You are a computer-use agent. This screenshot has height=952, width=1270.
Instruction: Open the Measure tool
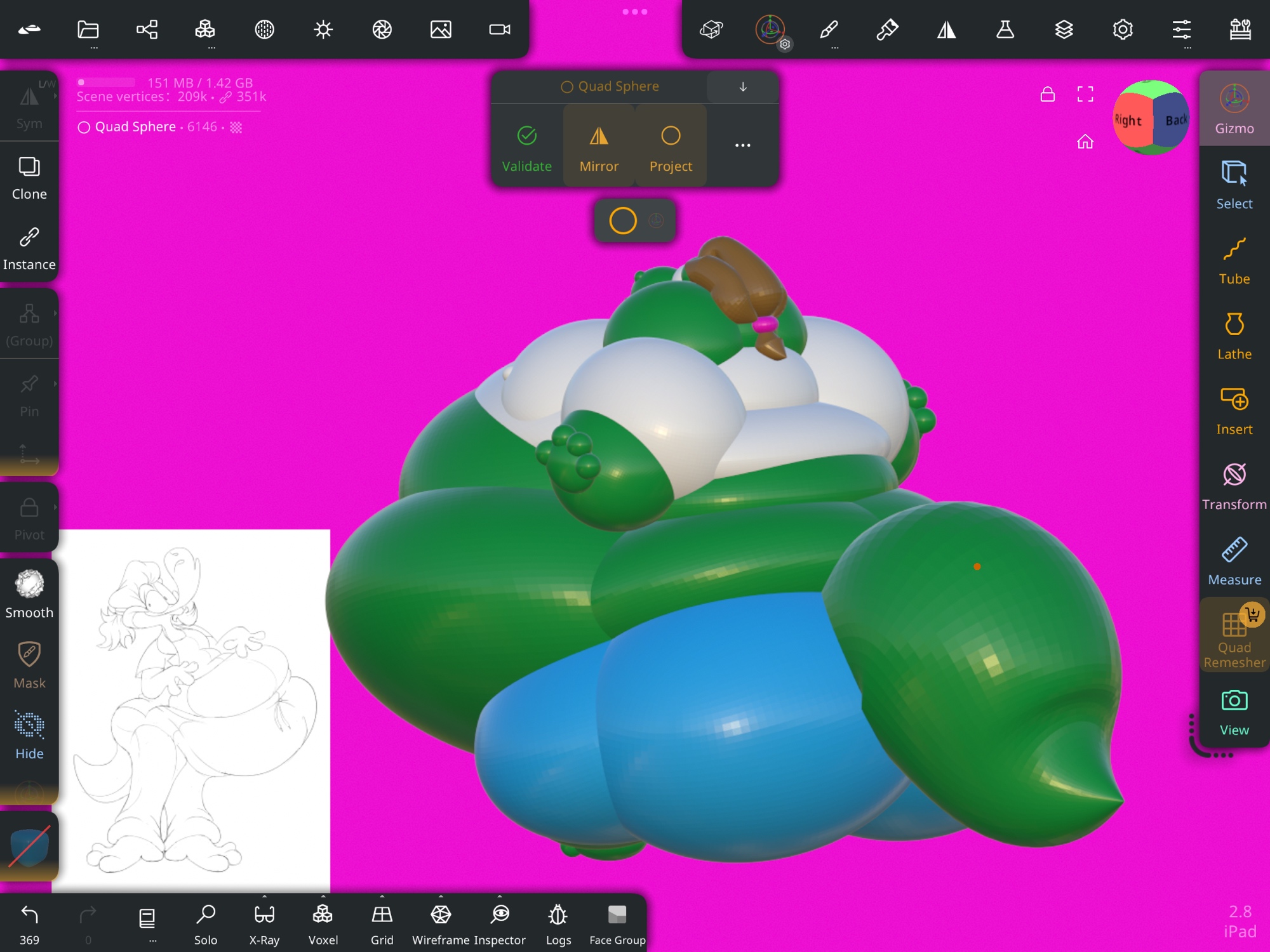coord(1233,562)
